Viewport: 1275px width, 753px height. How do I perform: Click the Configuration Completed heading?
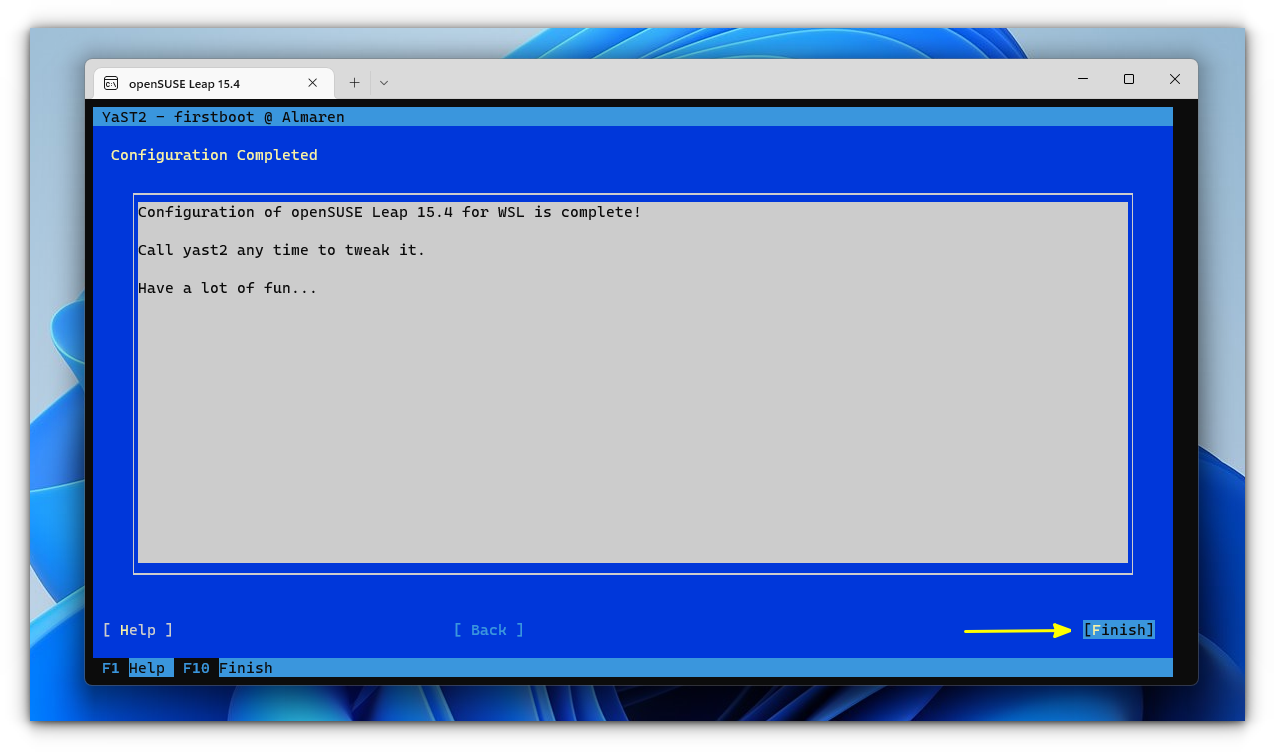213,155
